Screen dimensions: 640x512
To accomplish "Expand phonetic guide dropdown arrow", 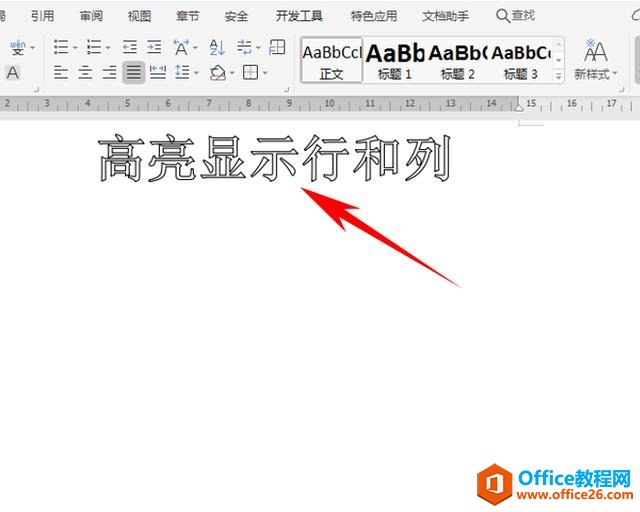I will click(x=32, y=48).
